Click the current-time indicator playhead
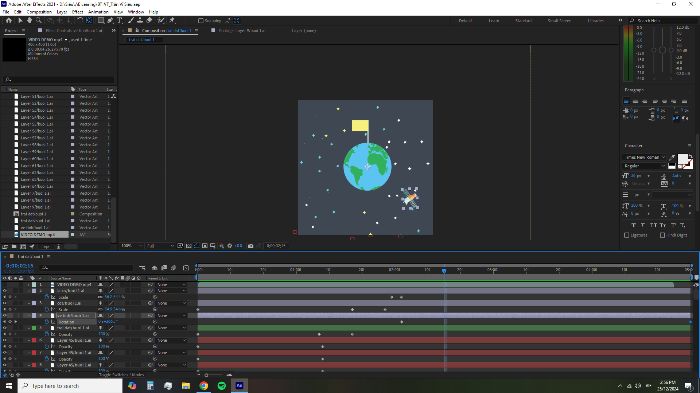700x393 pixels. pos(444,270)
